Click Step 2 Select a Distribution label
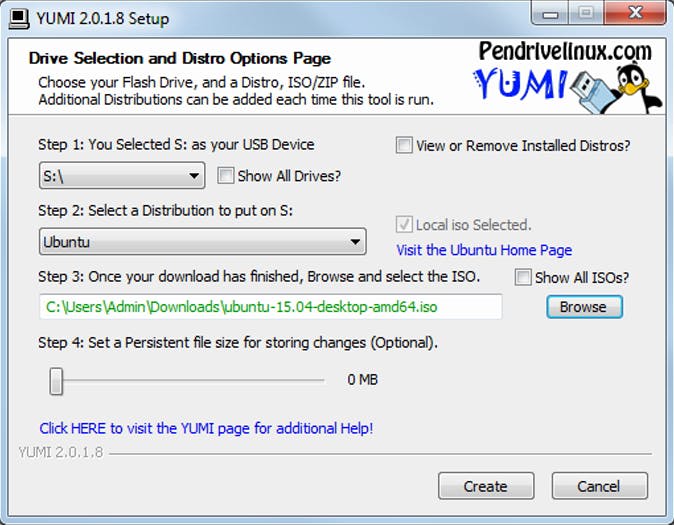The image size is (674, 525). click(x=165, y=211)
